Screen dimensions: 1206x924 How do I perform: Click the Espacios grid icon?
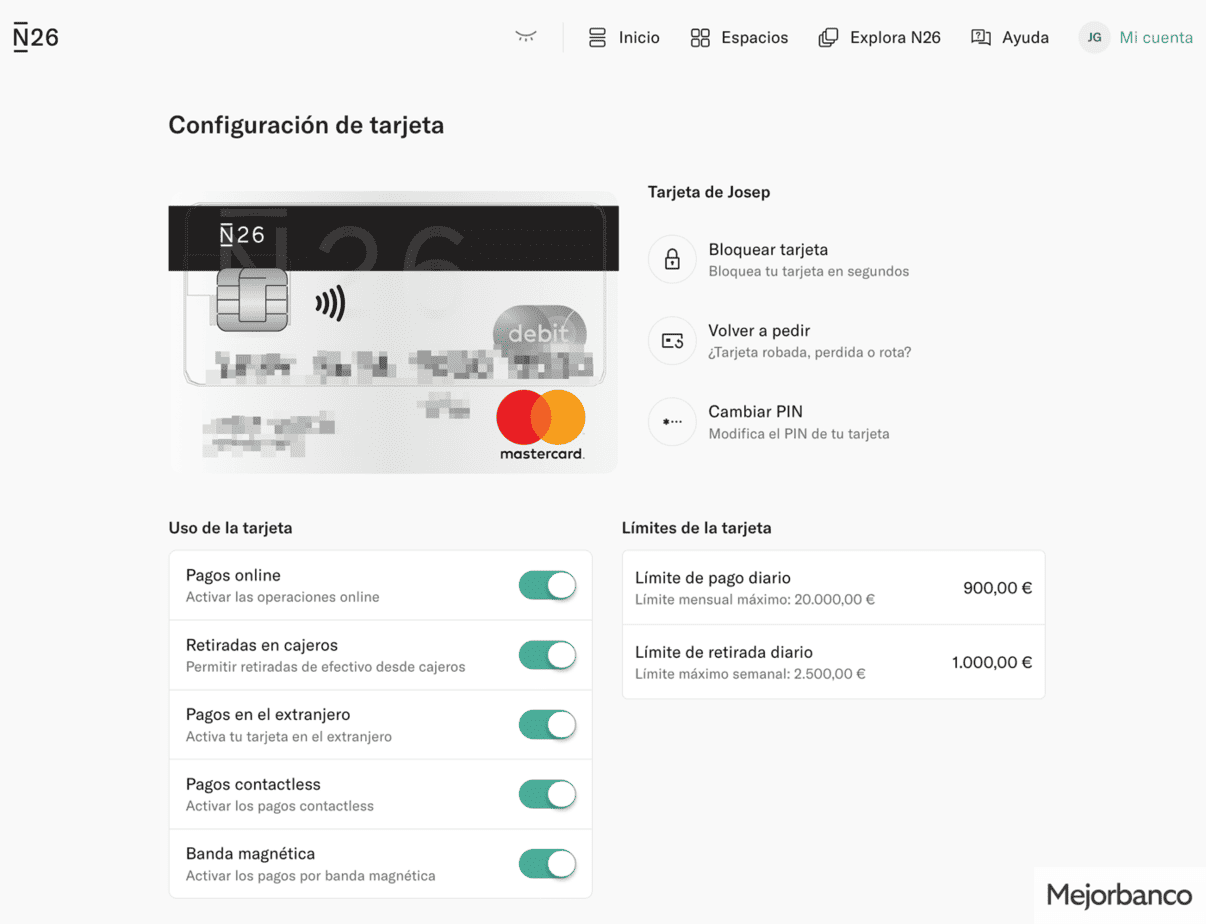700,38
